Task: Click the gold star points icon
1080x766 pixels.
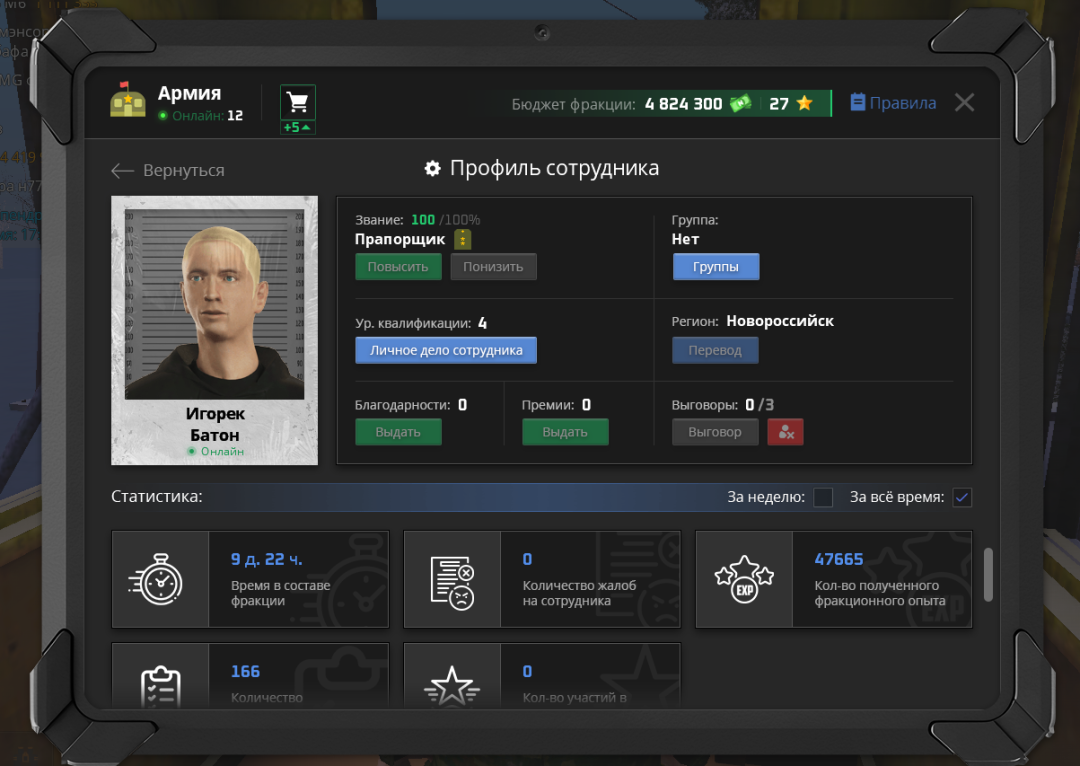Action: [x=804, y=104]
